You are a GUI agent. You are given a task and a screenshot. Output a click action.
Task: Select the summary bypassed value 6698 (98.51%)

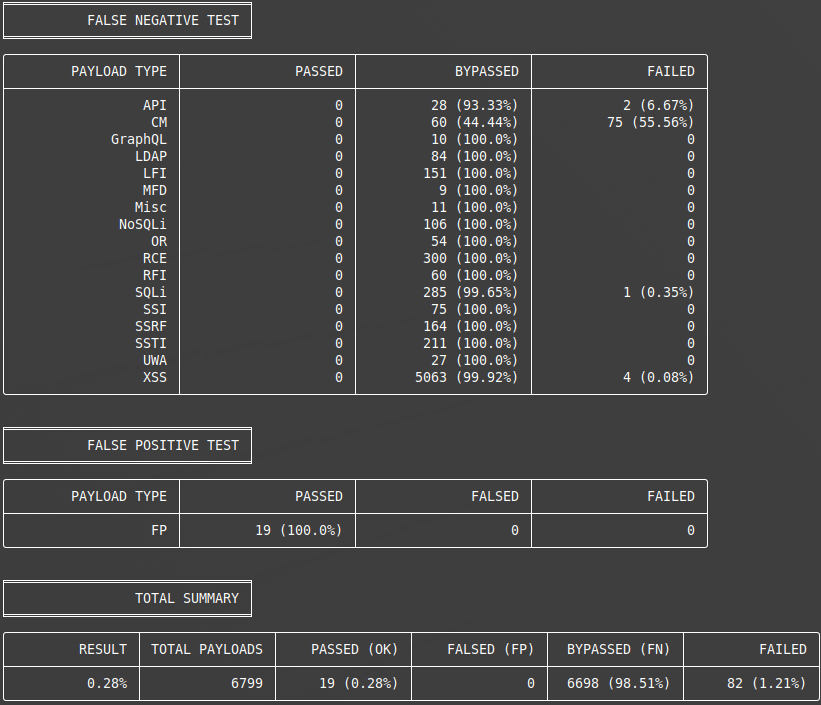pos(618,683)
